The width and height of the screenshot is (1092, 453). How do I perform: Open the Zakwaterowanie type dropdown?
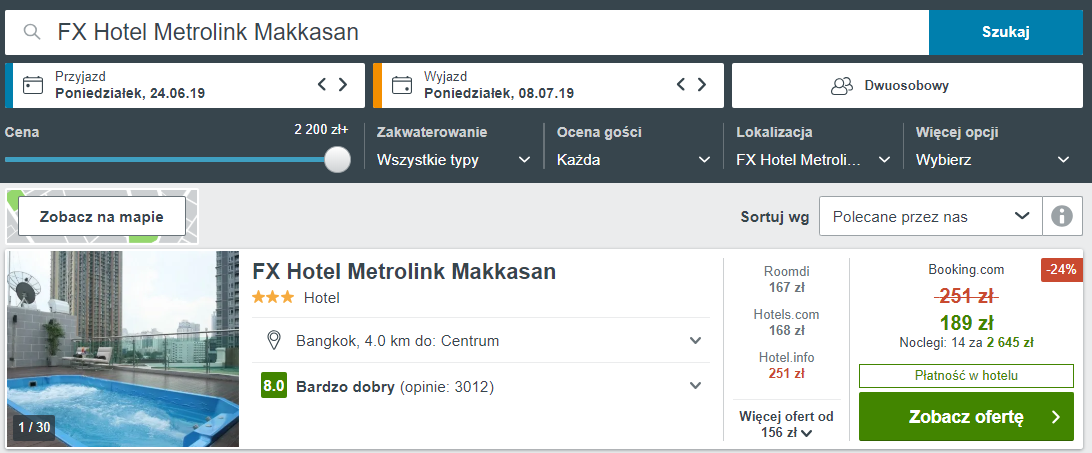(454, 160)
